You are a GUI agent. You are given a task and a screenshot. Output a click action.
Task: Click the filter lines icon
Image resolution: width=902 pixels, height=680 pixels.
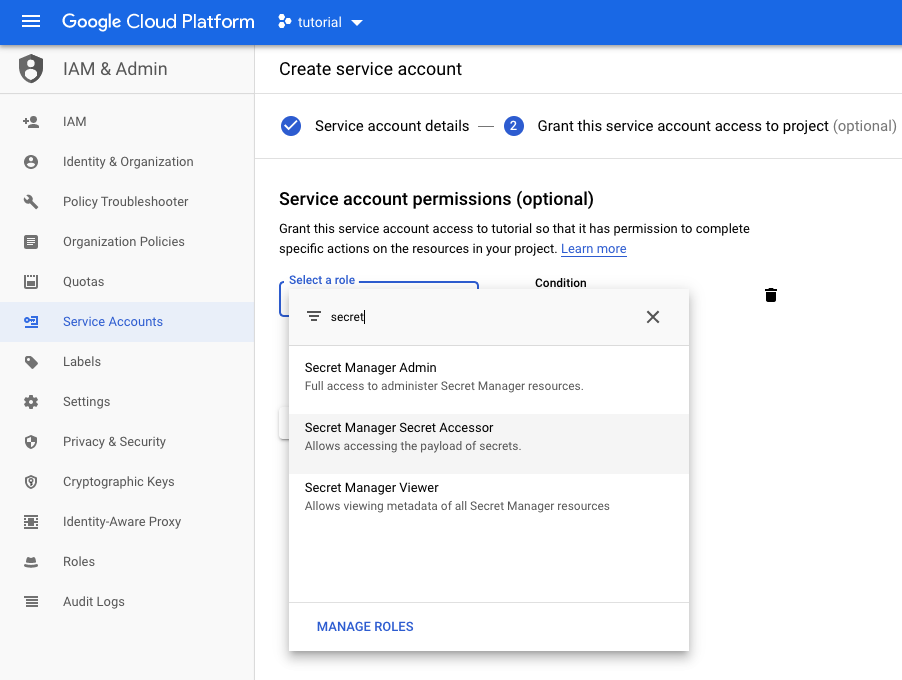(x=314, y=316)
